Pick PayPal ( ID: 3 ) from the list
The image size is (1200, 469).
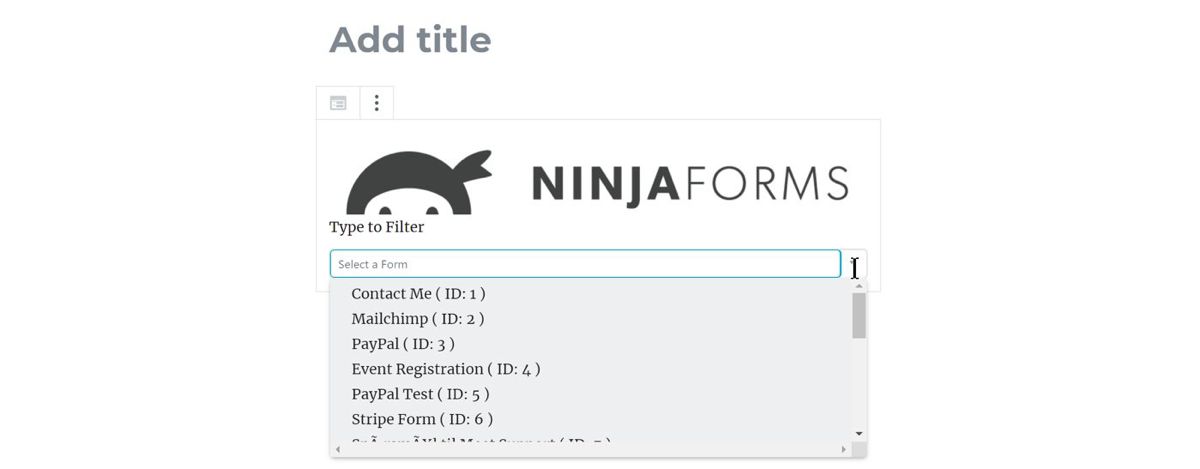point(403,344)
